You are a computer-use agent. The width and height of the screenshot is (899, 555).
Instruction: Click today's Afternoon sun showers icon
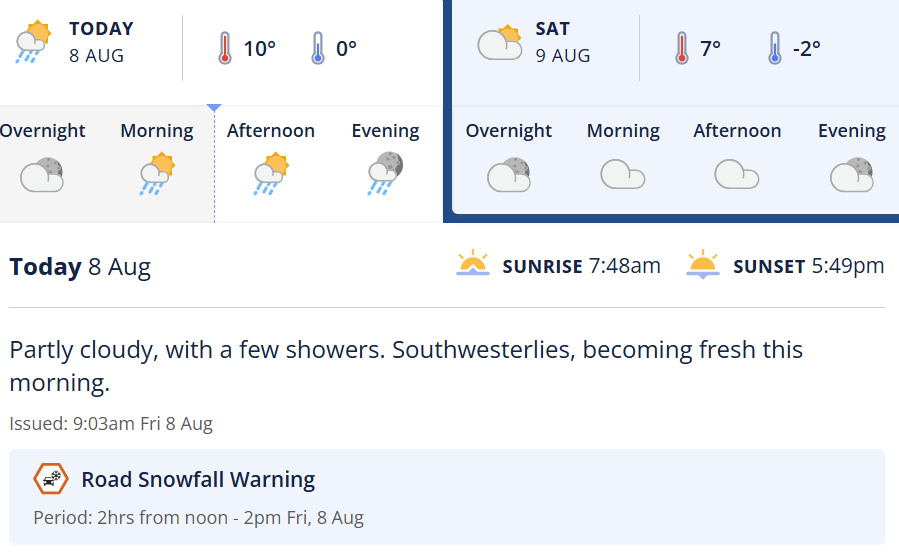coord(270,173)
